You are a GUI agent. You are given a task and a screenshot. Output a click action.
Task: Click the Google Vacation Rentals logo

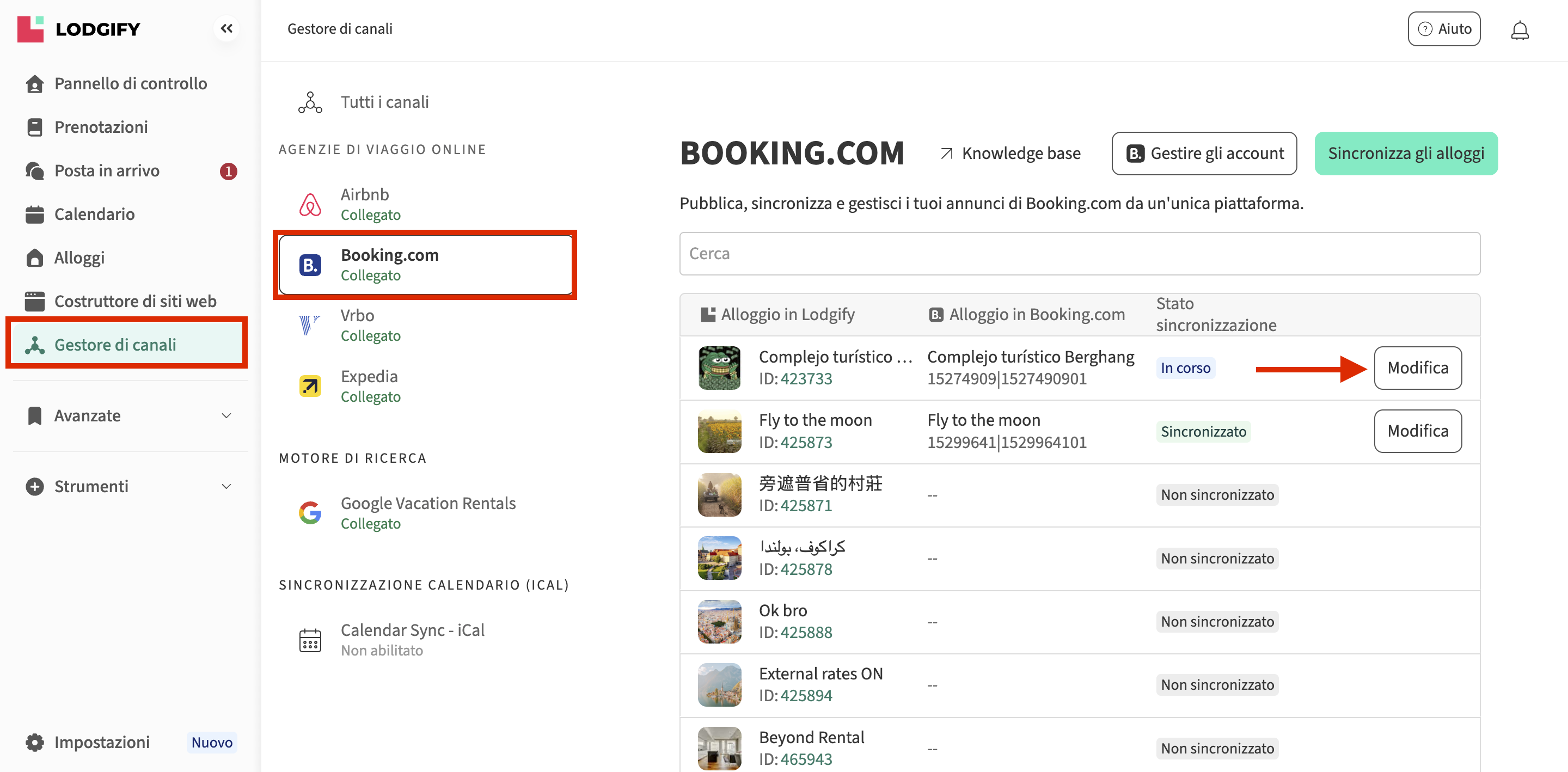pyautogui.click(x=310, y=513)
